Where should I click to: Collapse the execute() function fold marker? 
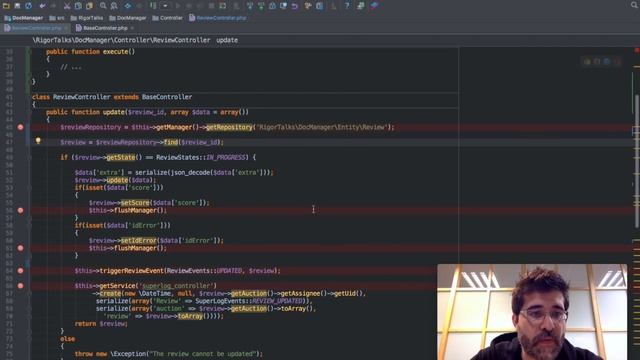coord(28,52)
